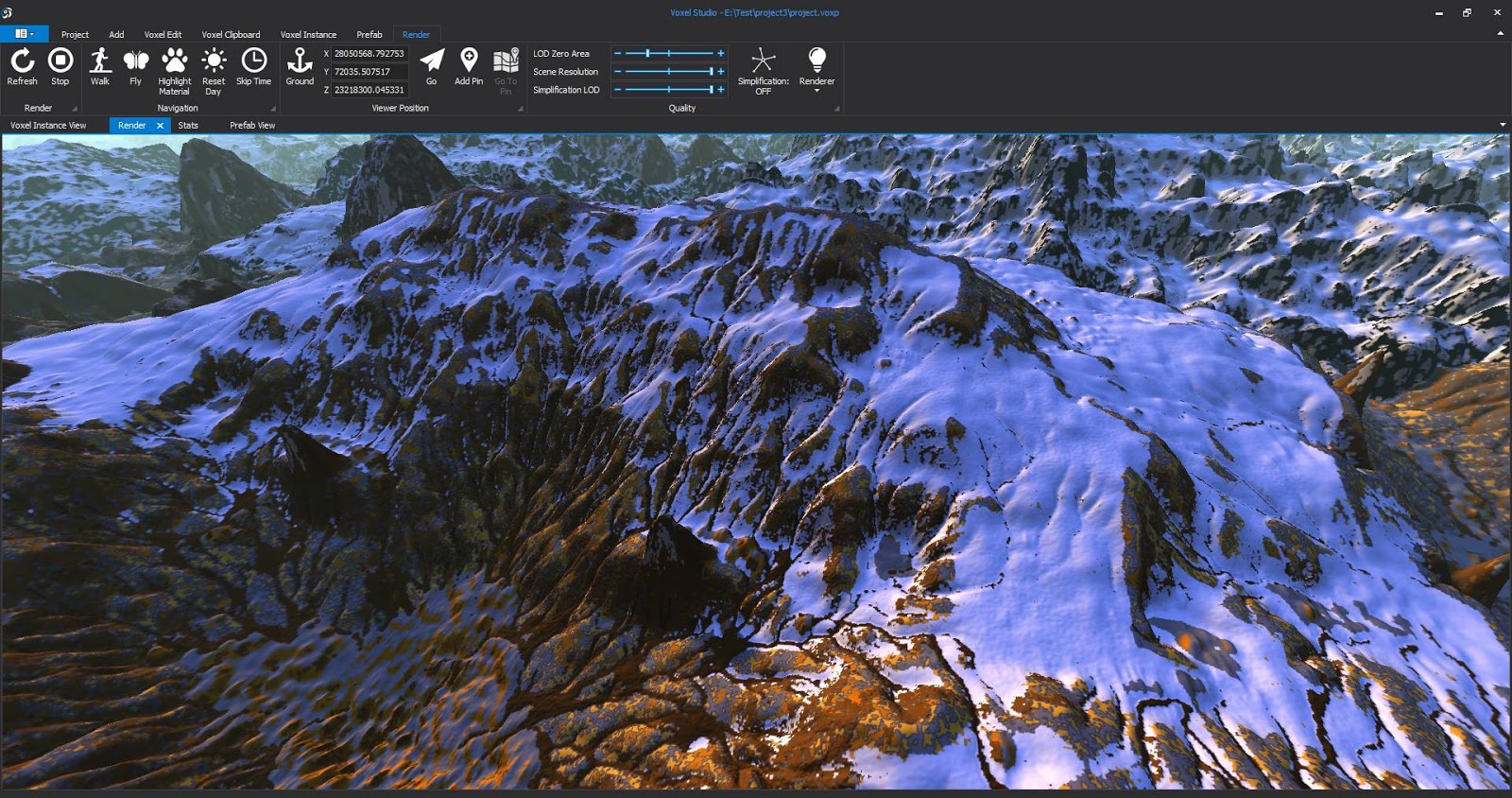The height and width of the screenshot is (798, 1512).
Task: Increase LOD Zero Area with plus button
Action: (x=721, y=54)
